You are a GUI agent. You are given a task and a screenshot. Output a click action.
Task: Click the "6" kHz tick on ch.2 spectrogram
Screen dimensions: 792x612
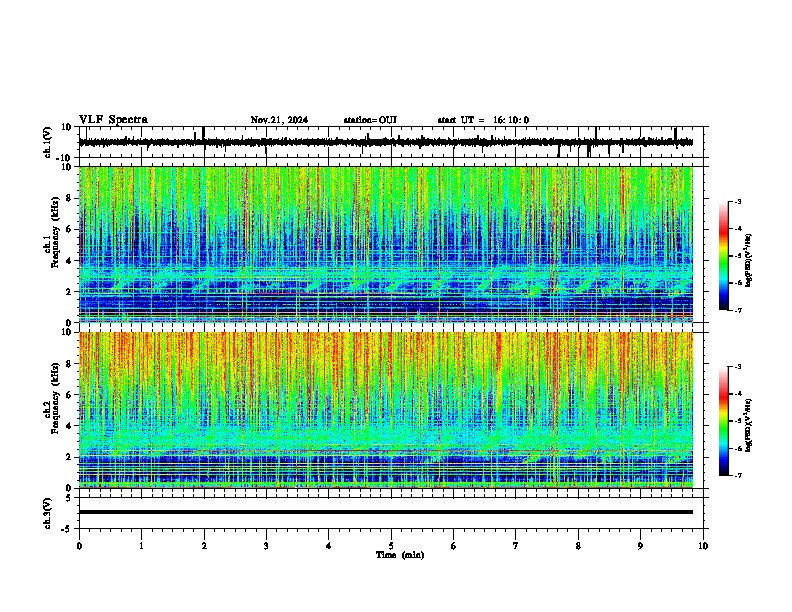pos(69,394)
